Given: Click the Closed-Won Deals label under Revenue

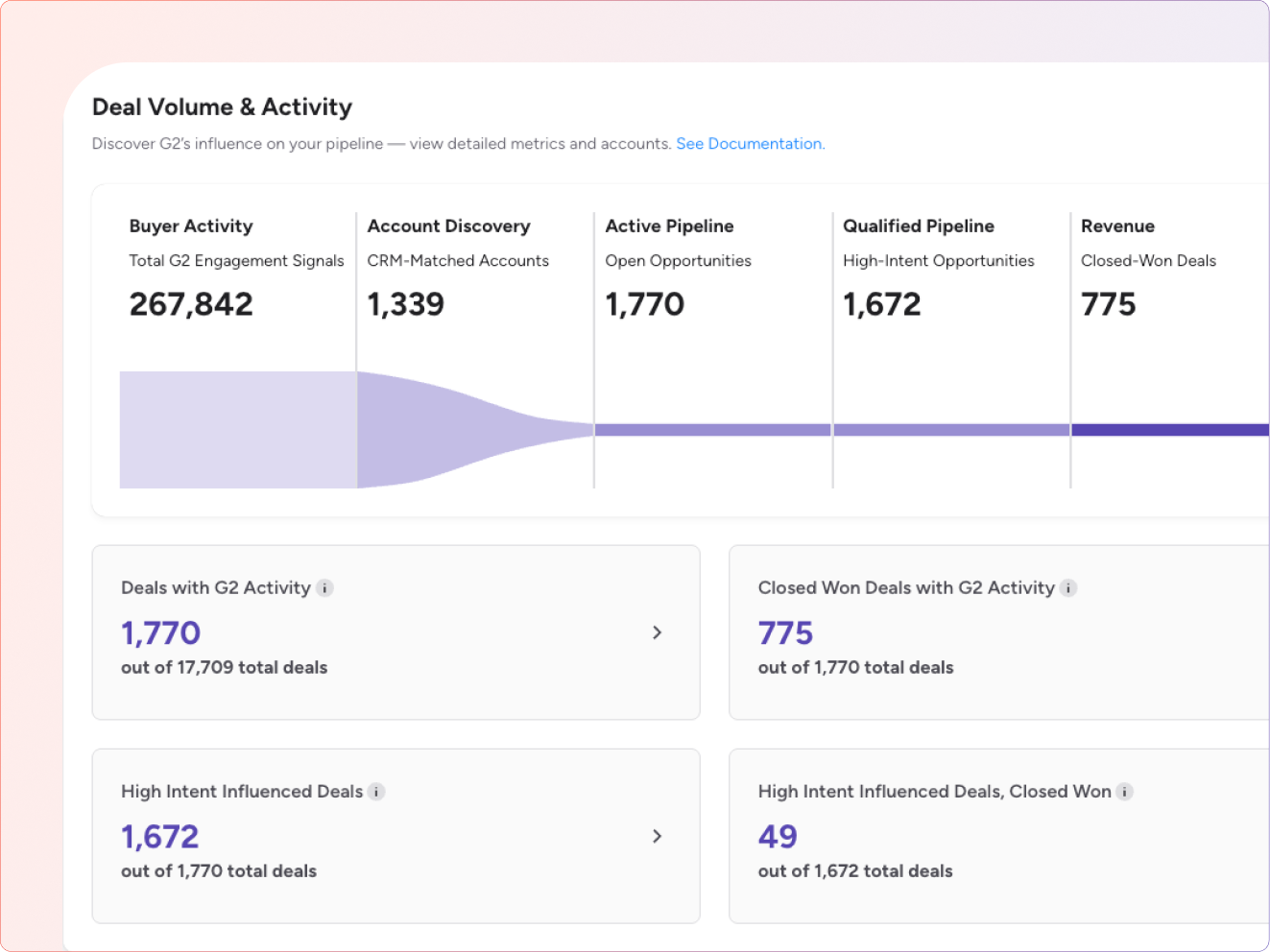Looking at the screenshot, I should [1148, 261].
